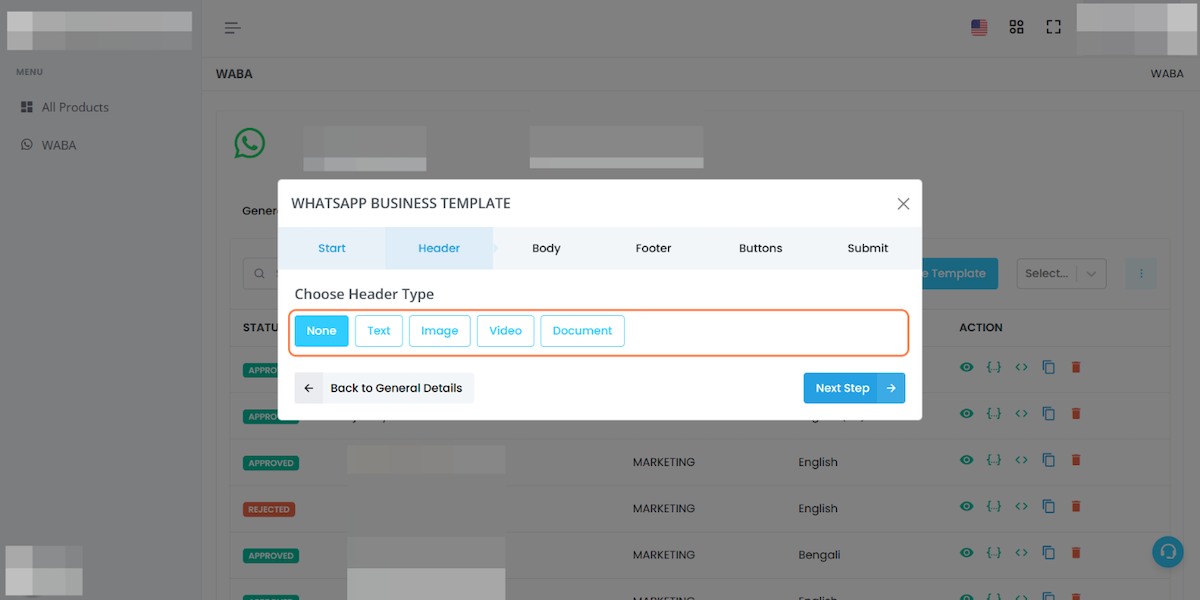Preview the REJECTED template with eye icon

tap(966, 508)
